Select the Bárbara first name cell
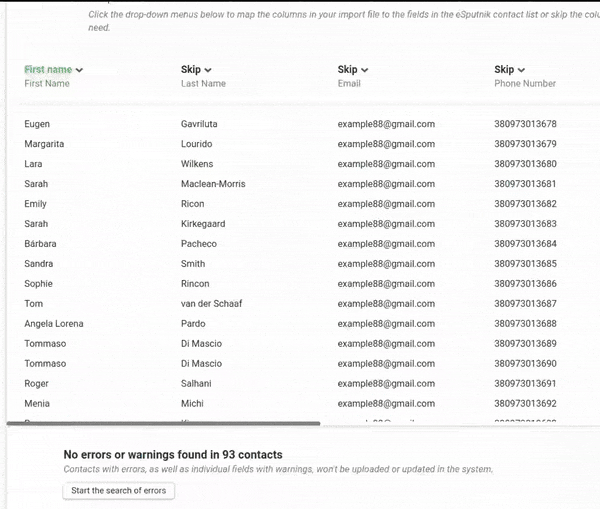Screen dimensions: 600x509 point(41,244)
